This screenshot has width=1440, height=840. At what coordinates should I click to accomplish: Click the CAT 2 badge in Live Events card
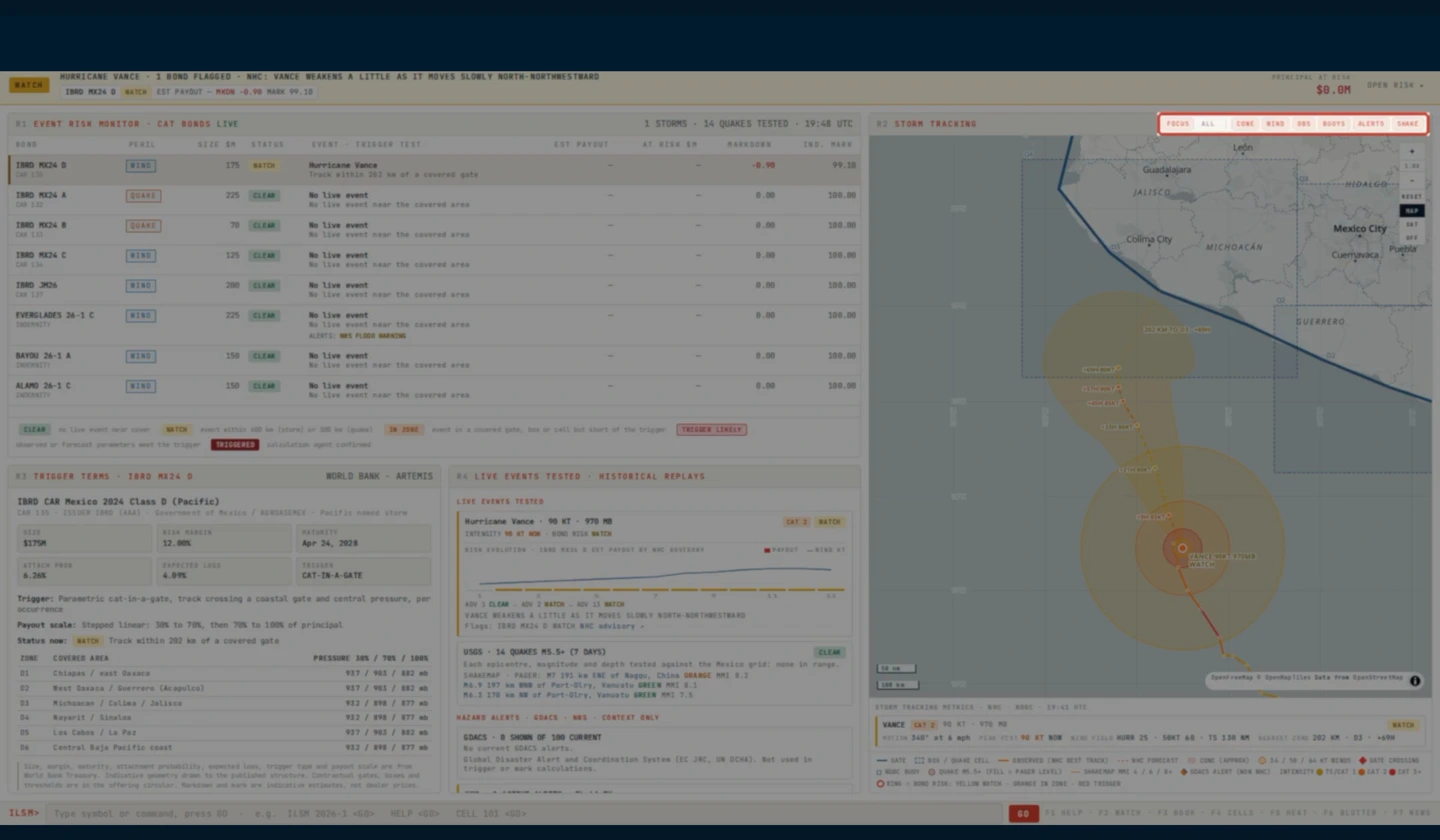pyautogui.click(x=795, y=522)
